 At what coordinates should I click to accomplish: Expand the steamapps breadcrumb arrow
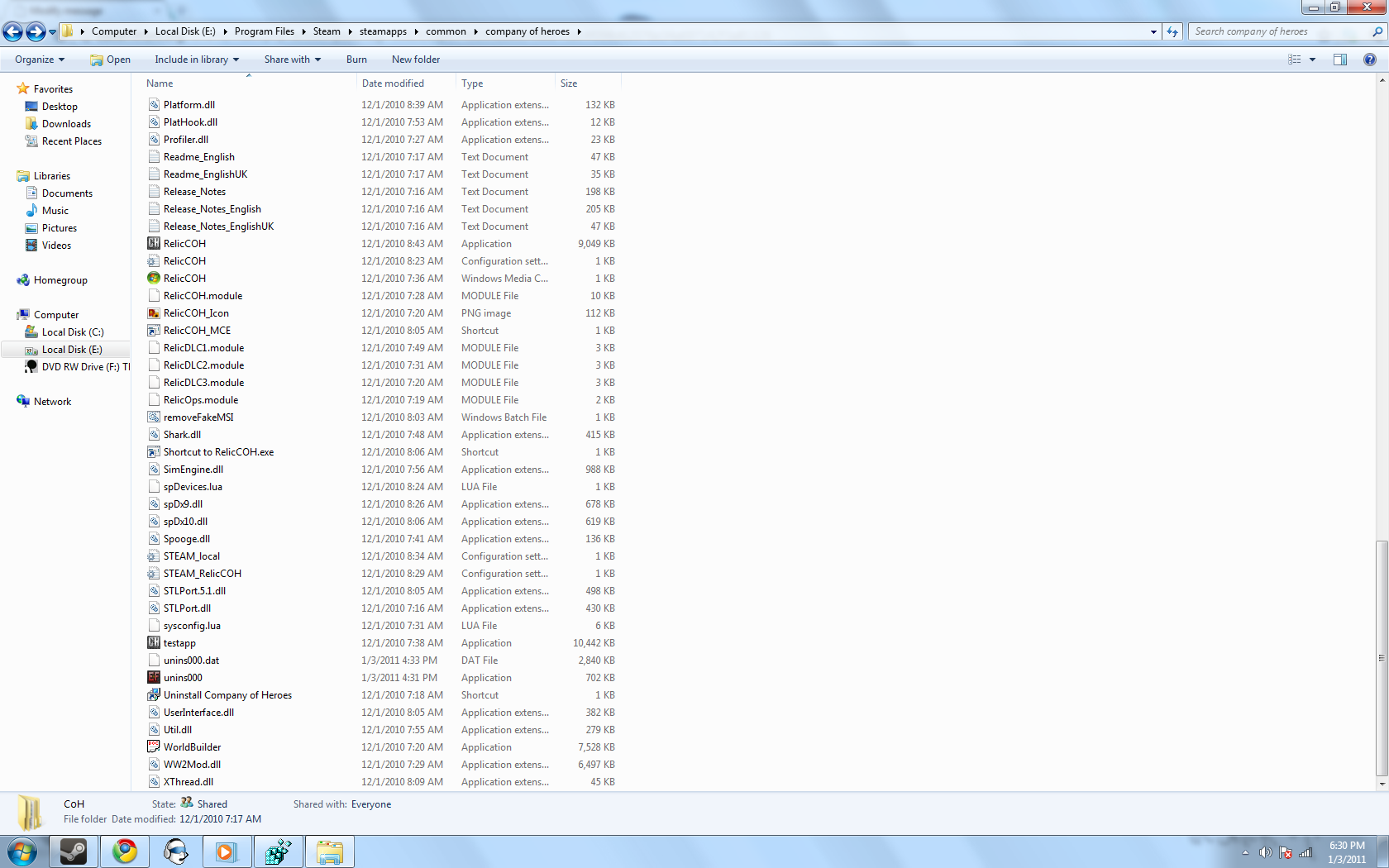pyautogui.click(x=416, y=31)
